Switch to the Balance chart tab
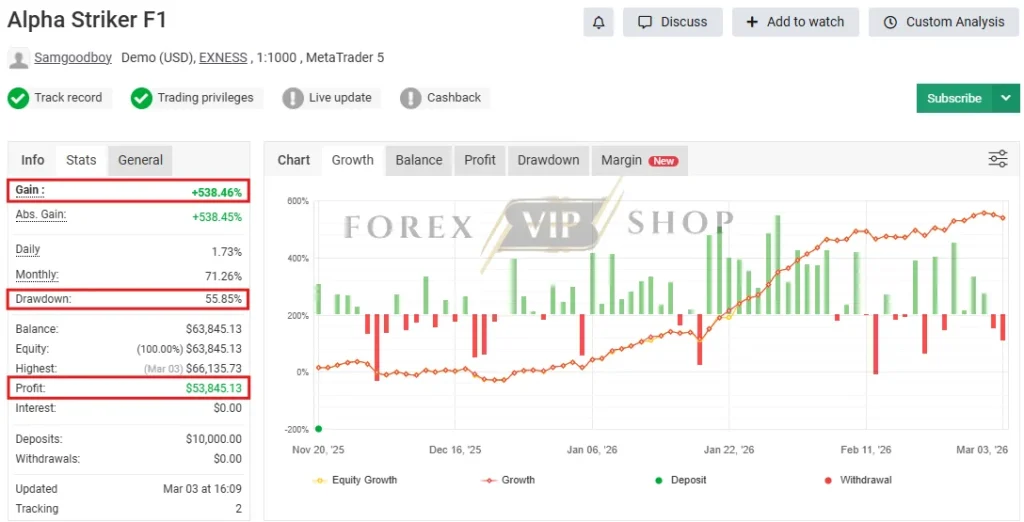The height and width of the screenshot is (522, 1024). 419,160
